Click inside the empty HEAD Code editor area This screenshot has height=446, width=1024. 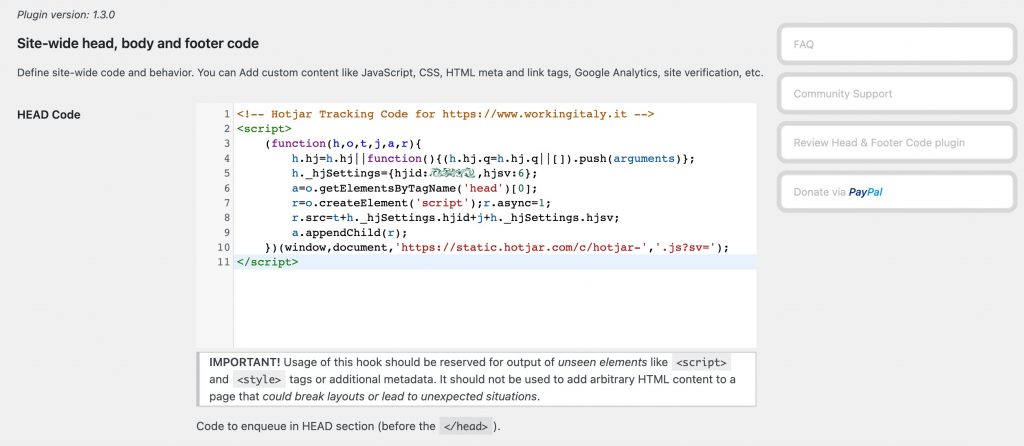tap(494, 307)
